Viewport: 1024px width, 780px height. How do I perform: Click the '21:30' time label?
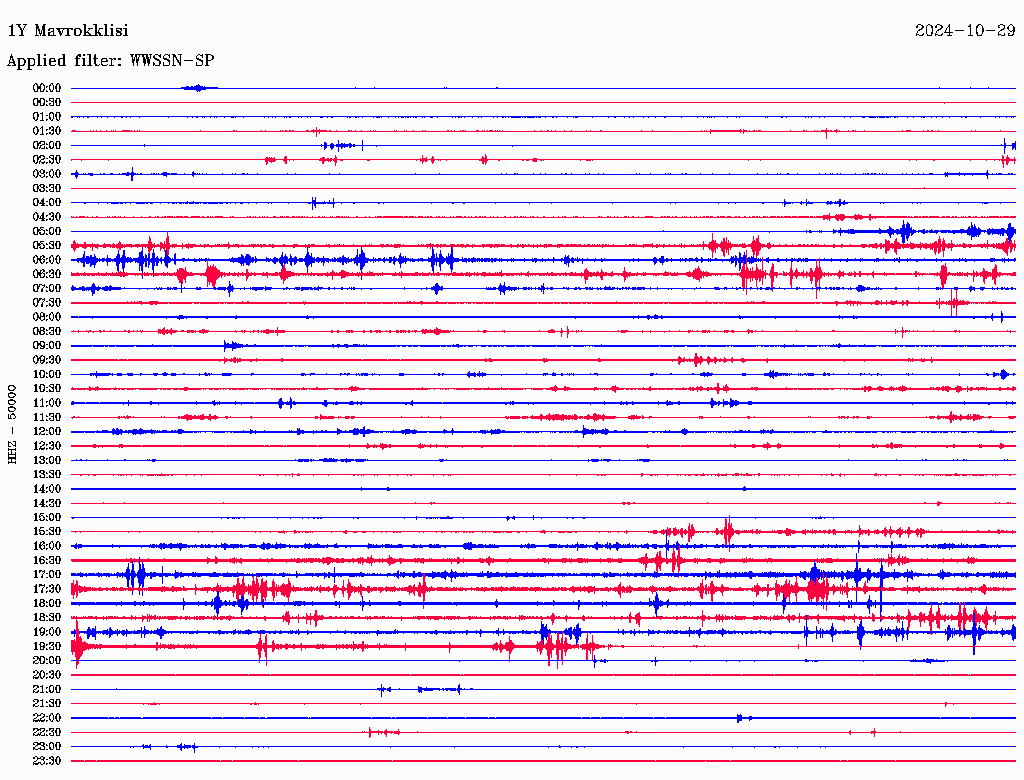coord(46,704)
